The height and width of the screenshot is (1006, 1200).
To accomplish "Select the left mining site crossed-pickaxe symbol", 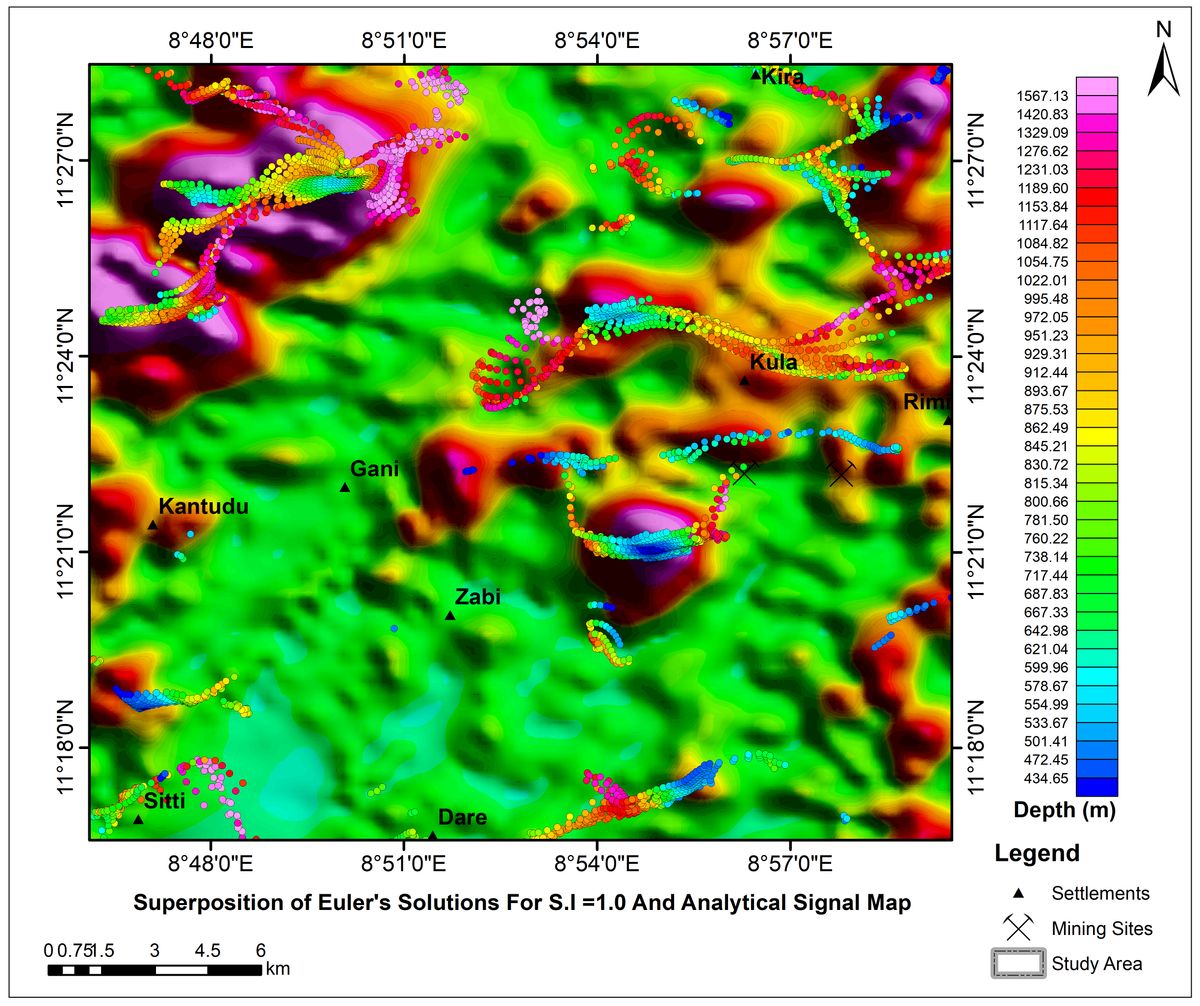I will (745, 473).
